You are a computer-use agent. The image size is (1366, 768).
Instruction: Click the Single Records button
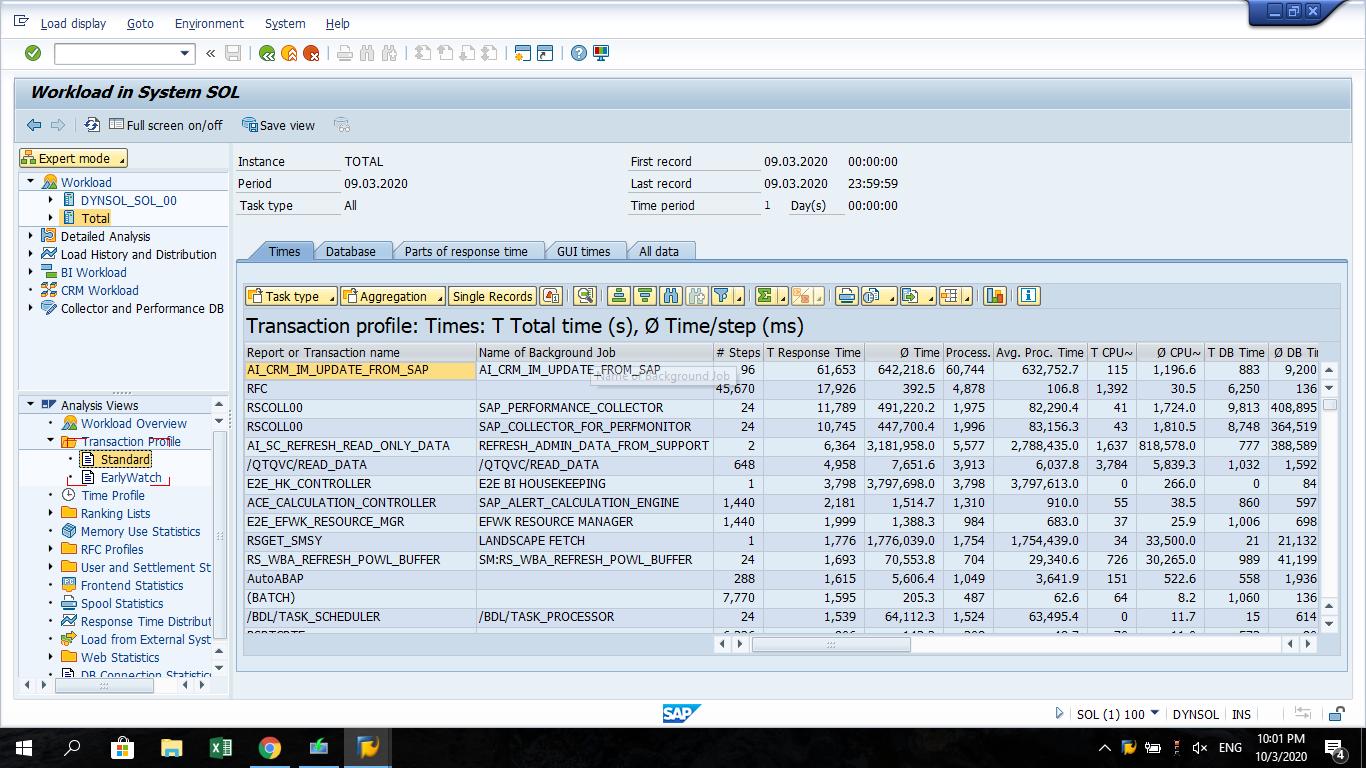tap(492, 295)
